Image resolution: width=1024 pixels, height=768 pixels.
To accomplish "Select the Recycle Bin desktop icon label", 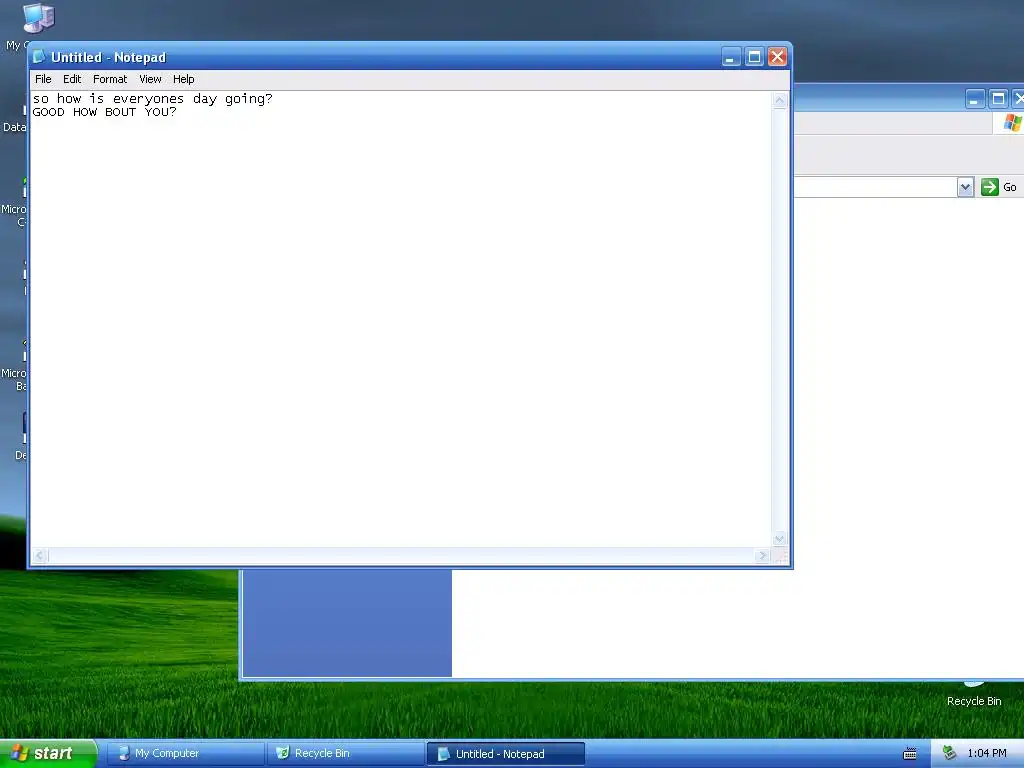I will [x=974, y=701].
